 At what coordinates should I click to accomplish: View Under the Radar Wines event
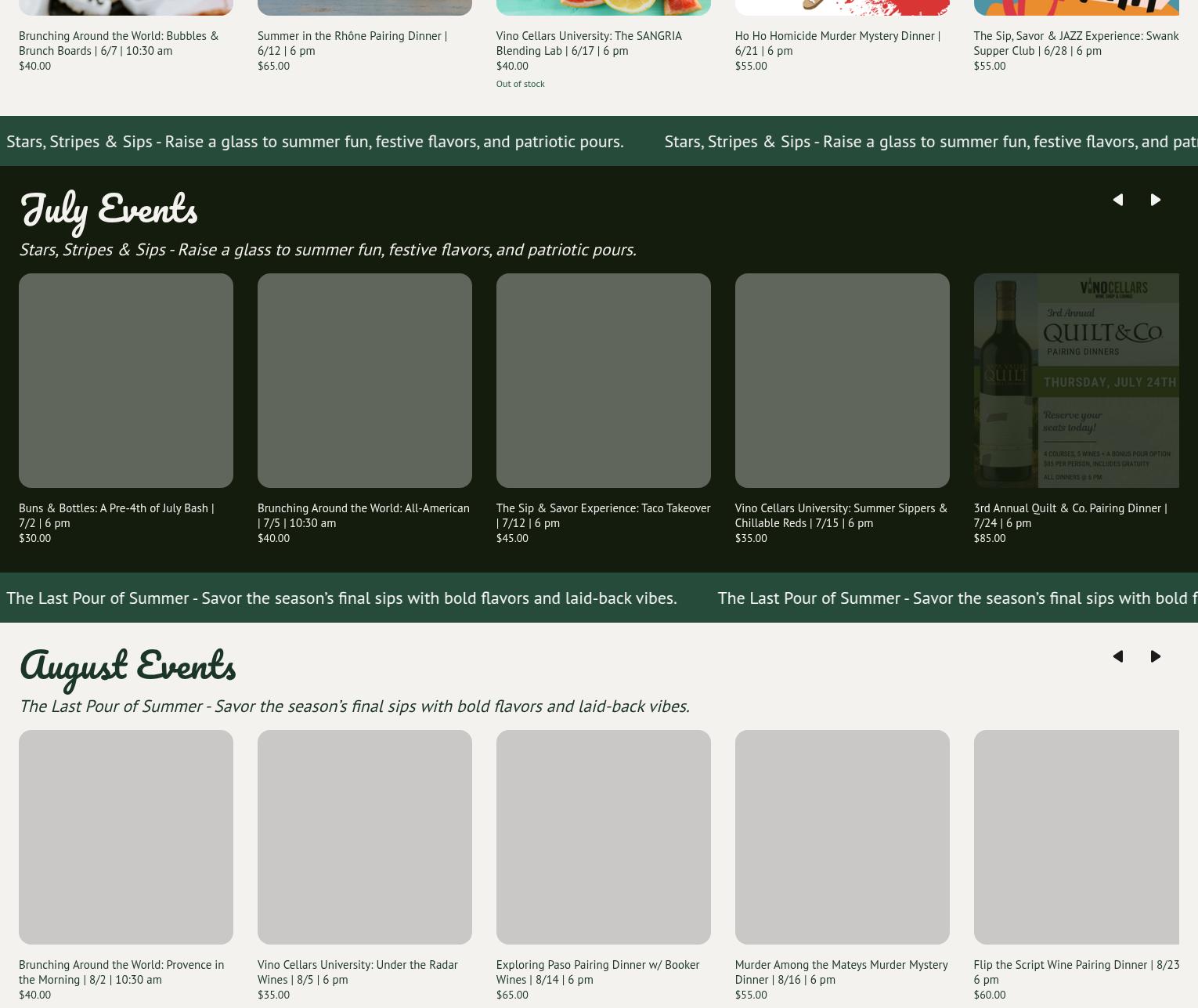pos(358,972)
